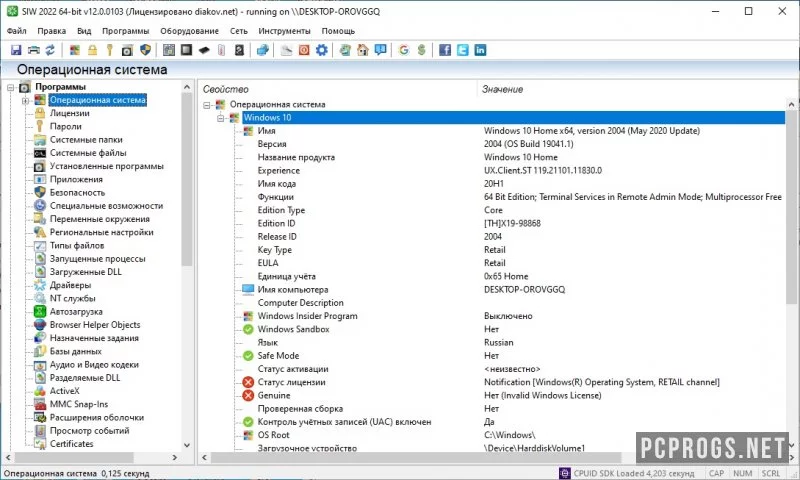
Task: Click the Save (floppy disk) toolbar icon
Action: 16,50
